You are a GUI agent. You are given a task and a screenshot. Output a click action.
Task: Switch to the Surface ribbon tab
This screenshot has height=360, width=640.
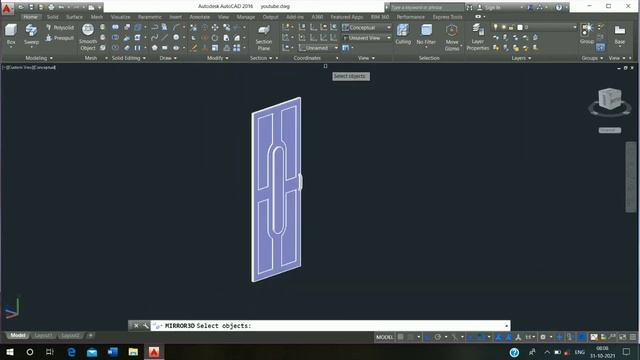pos(74,17)
